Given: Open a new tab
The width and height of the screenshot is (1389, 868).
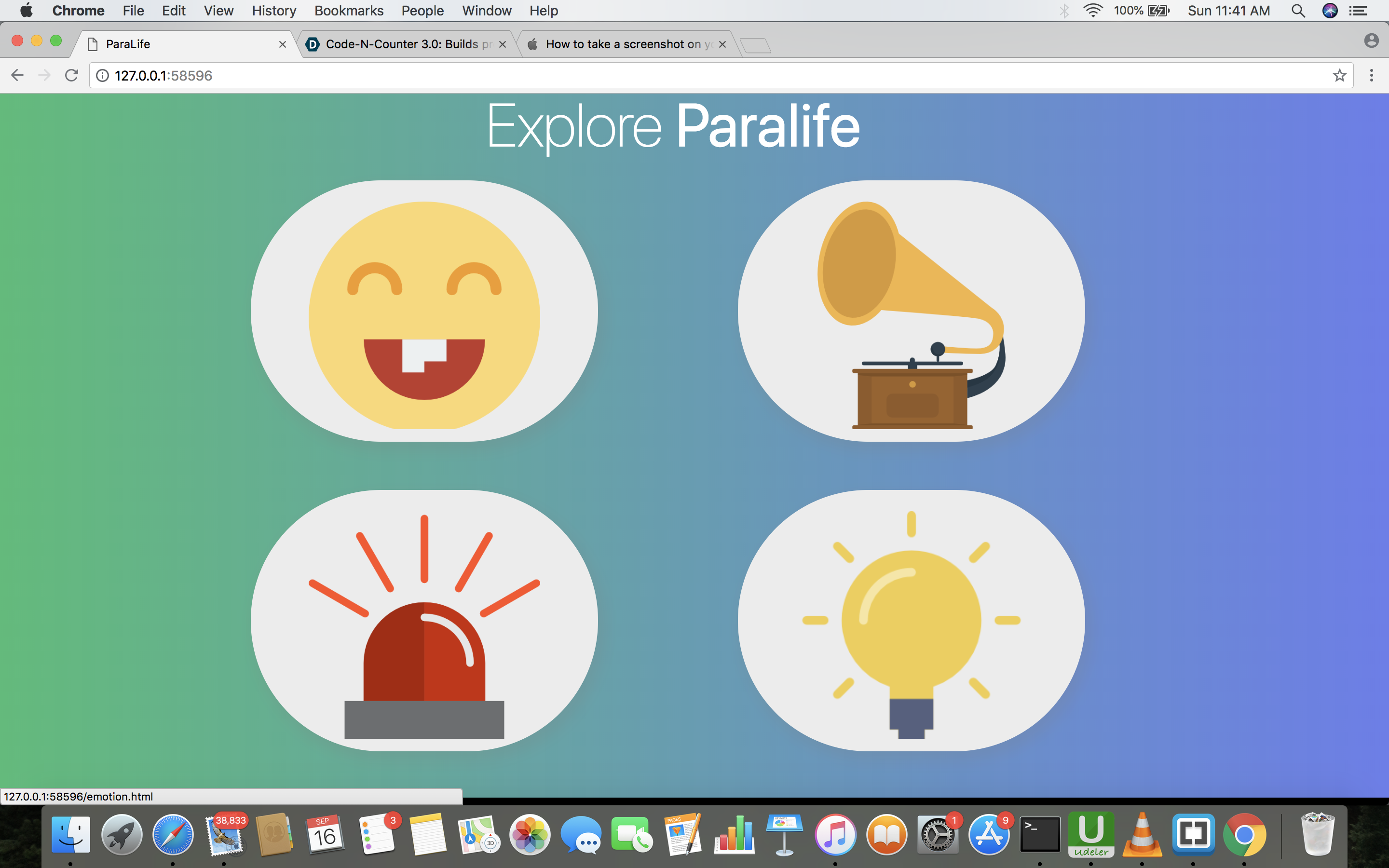Looking at the screenshot, I should tap(755, 45).
